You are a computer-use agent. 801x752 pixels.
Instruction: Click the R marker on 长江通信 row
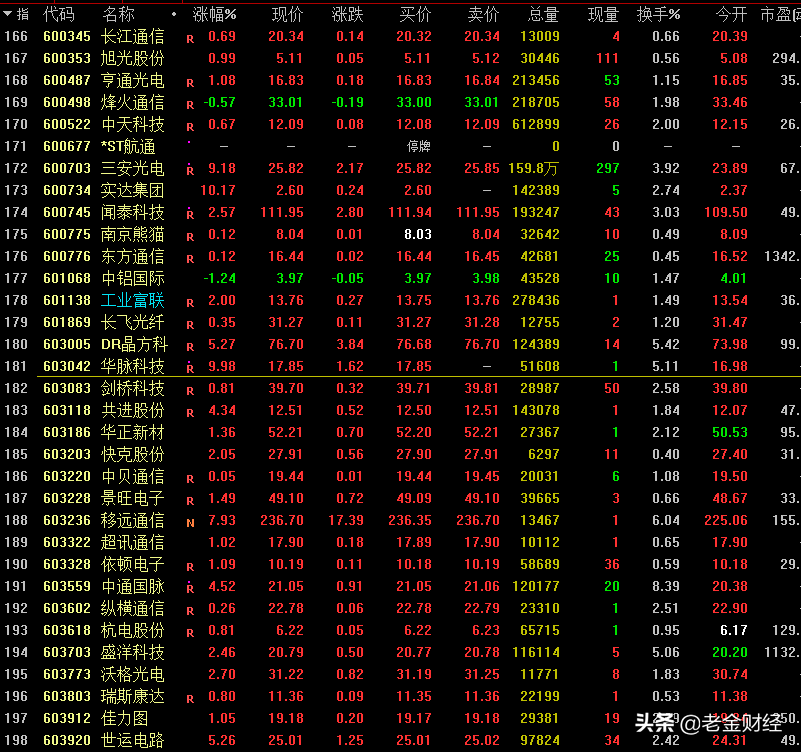tap(190, 39)
